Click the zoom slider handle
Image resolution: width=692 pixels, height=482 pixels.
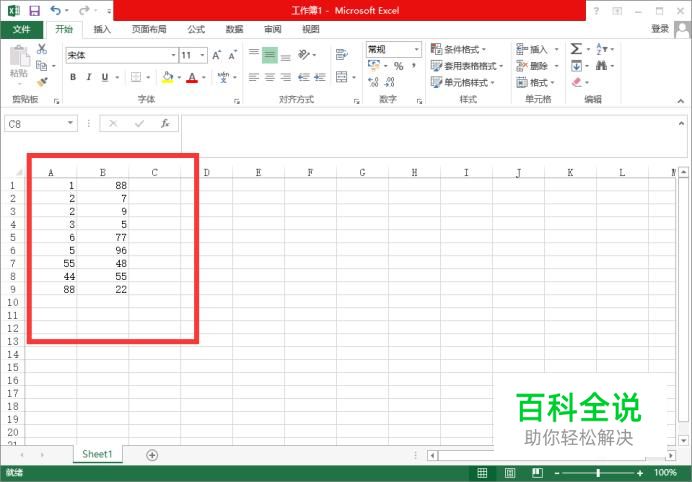tap(598, 473)
